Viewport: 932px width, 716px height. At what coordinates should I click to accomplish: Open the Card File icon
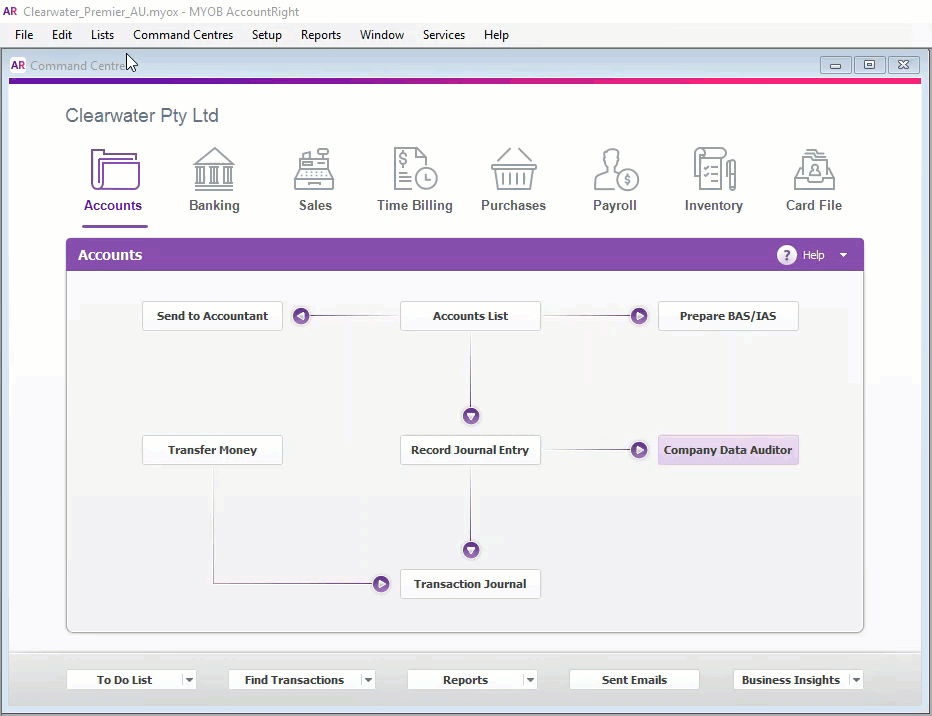pos(814,169)
